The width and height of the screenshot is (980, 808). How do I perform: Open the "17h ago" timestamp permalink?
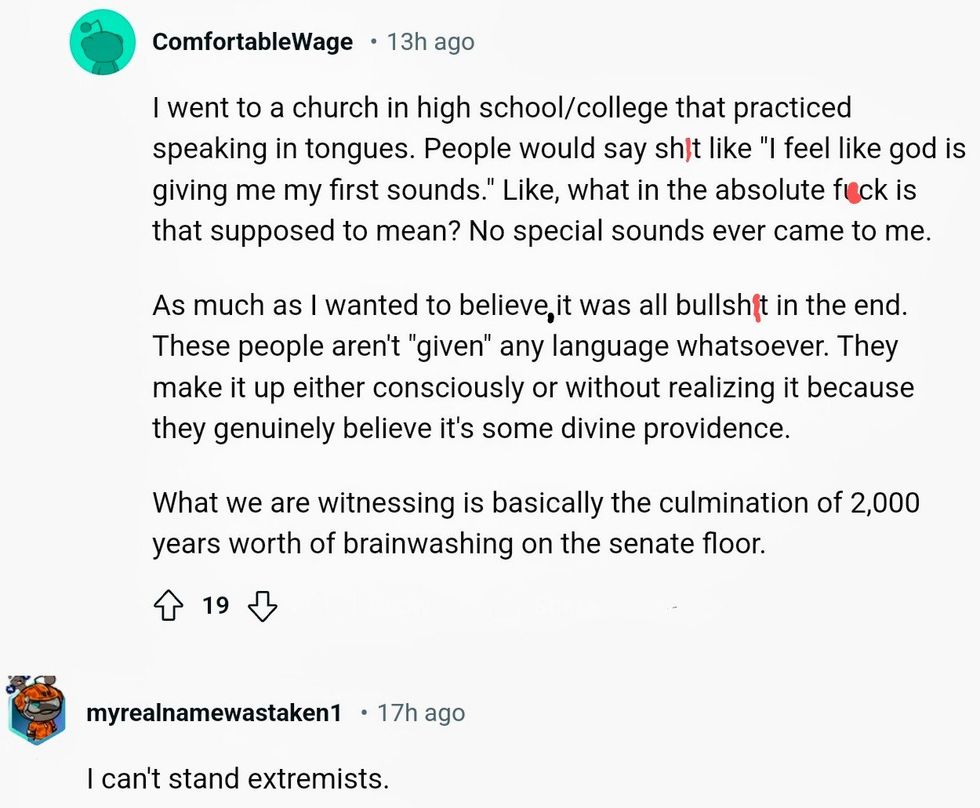[420, 713]
